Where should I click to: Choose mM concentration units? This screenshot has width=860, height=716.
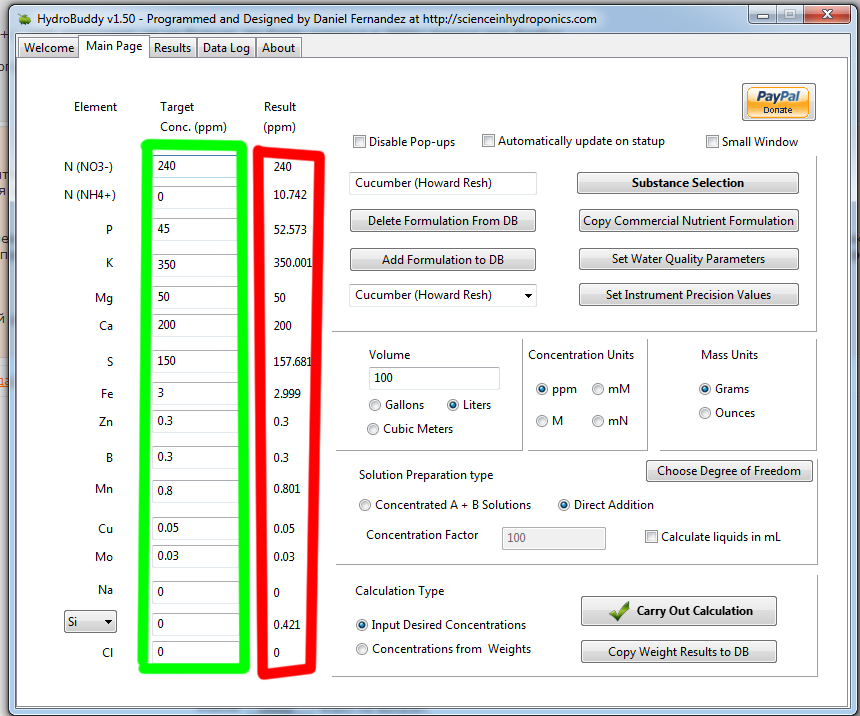pyautogui.click(x=598, y=389)
